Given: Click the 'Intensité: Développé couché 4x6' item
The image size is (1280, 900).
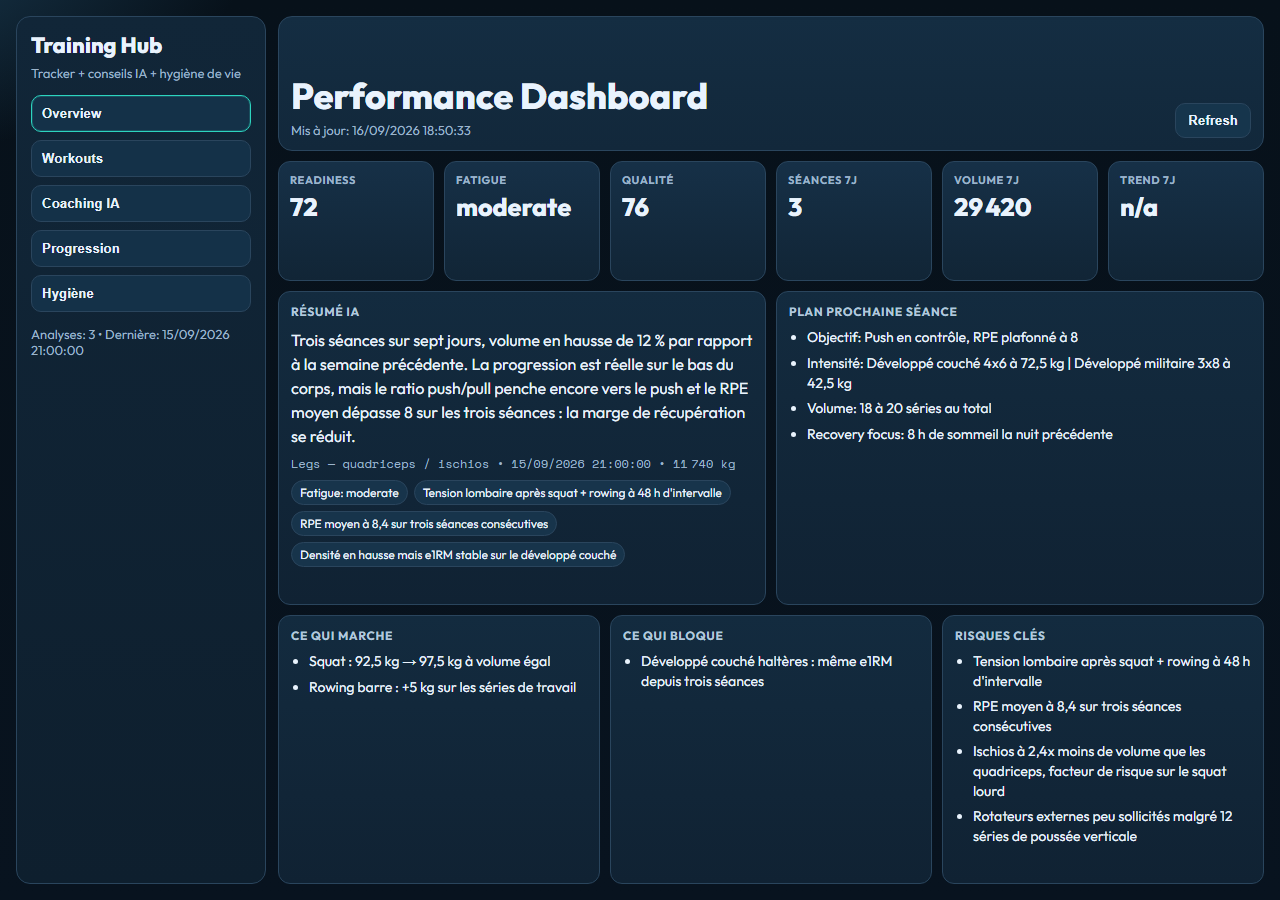Looking at the screenshot, I should click(1019, 373).
